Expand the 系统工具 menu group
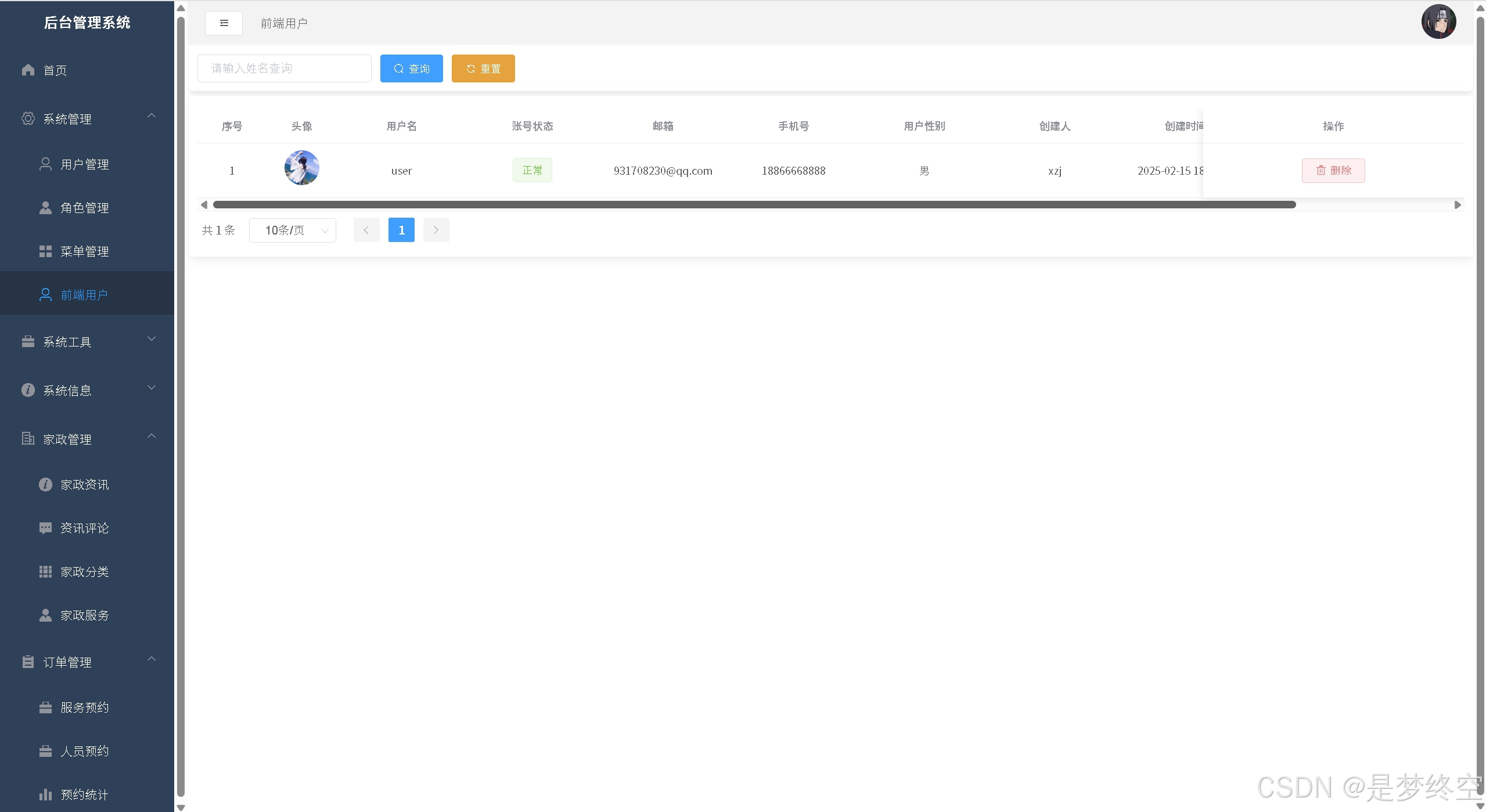Viewport: 1486px width, 812px height. (x=152, y=339)
